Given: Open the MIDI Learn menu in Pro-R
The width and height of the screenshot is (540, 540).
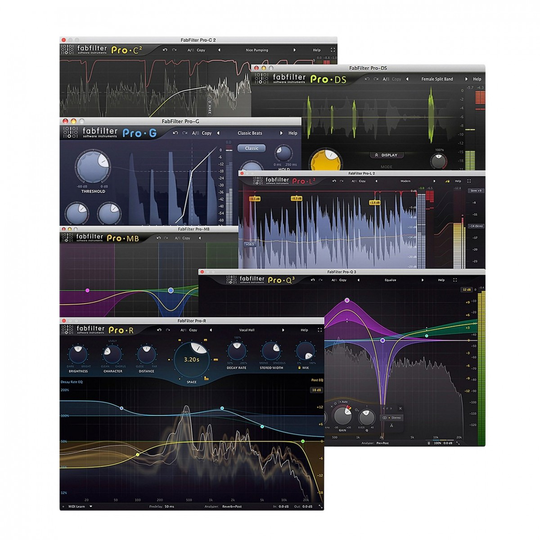Looking at the screenshot, I should coord(80,506).
